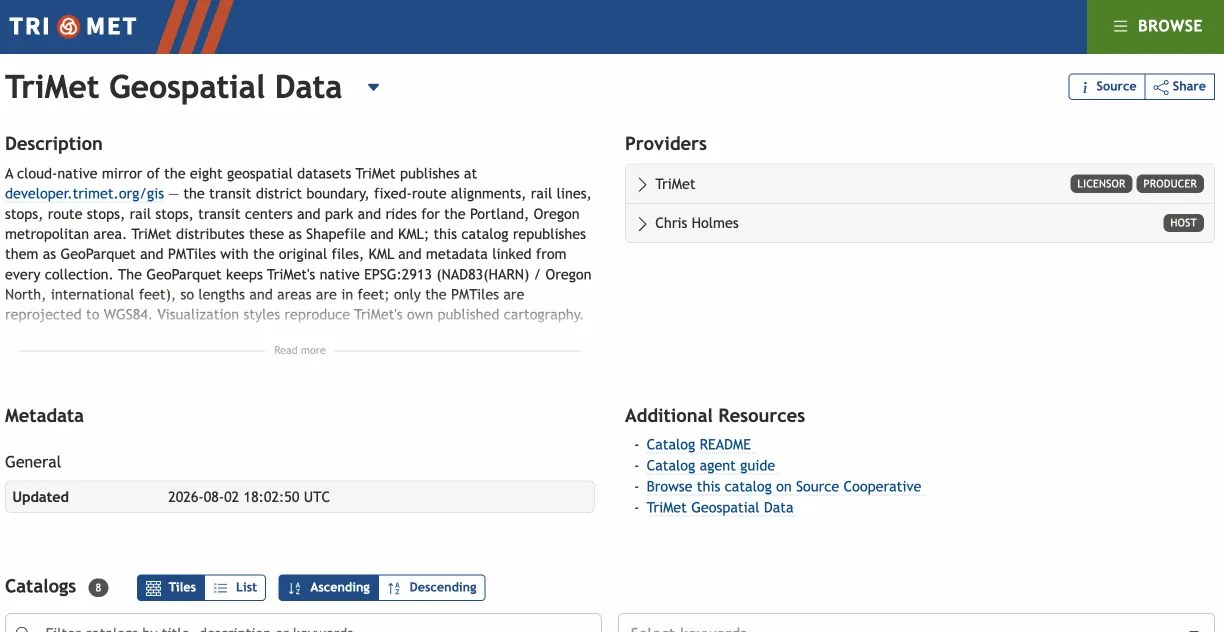Open the Catalog README link
This screenshot has height=632, width=1224.
(698, 445)
